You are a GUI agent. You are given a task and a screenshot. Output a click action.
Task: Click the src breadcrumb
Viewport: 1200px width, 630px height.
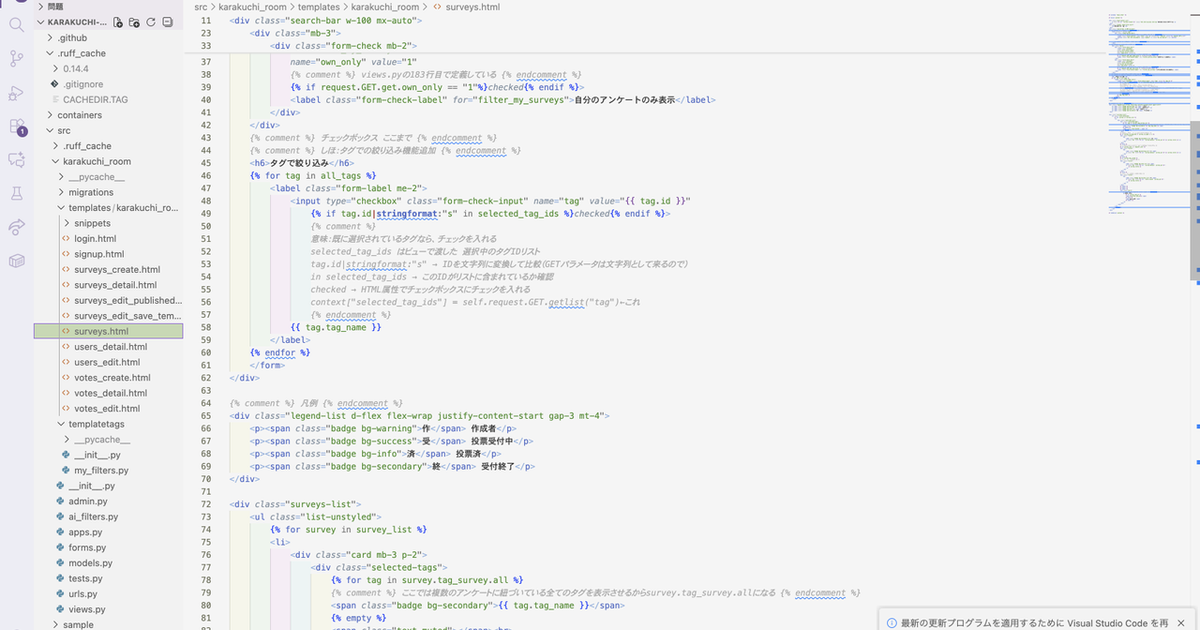point(201,7)
